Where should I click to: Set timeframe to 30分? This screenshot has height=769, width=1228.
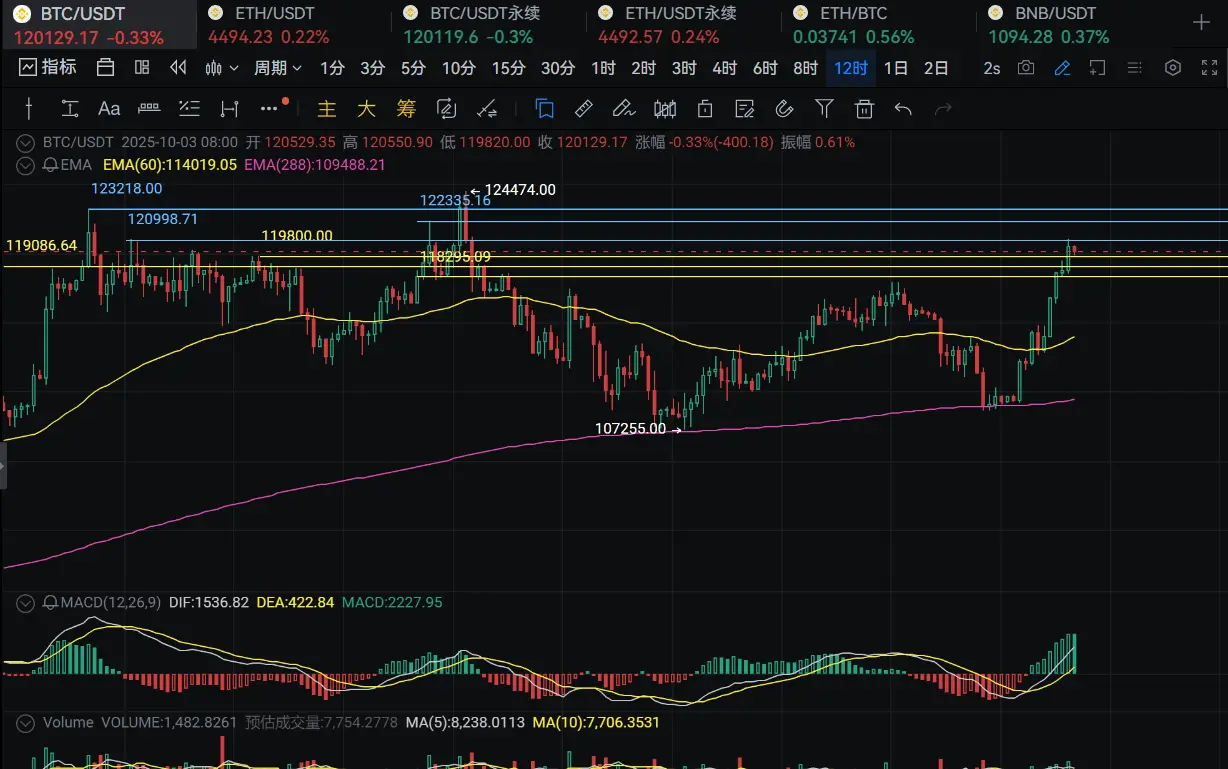pos(558,68)
